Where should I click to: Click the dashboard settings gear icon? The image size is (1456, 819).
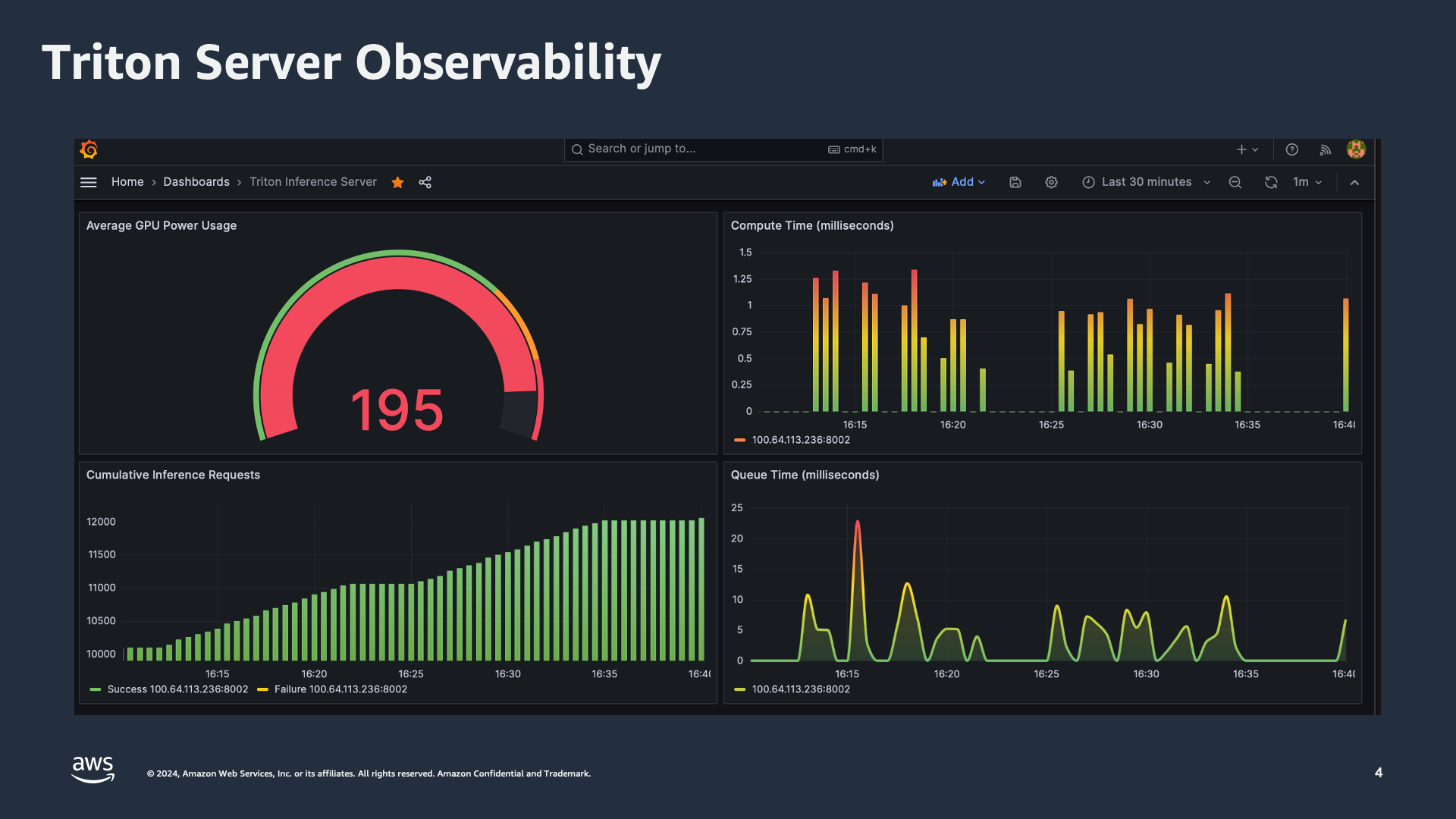point(1051,182)
